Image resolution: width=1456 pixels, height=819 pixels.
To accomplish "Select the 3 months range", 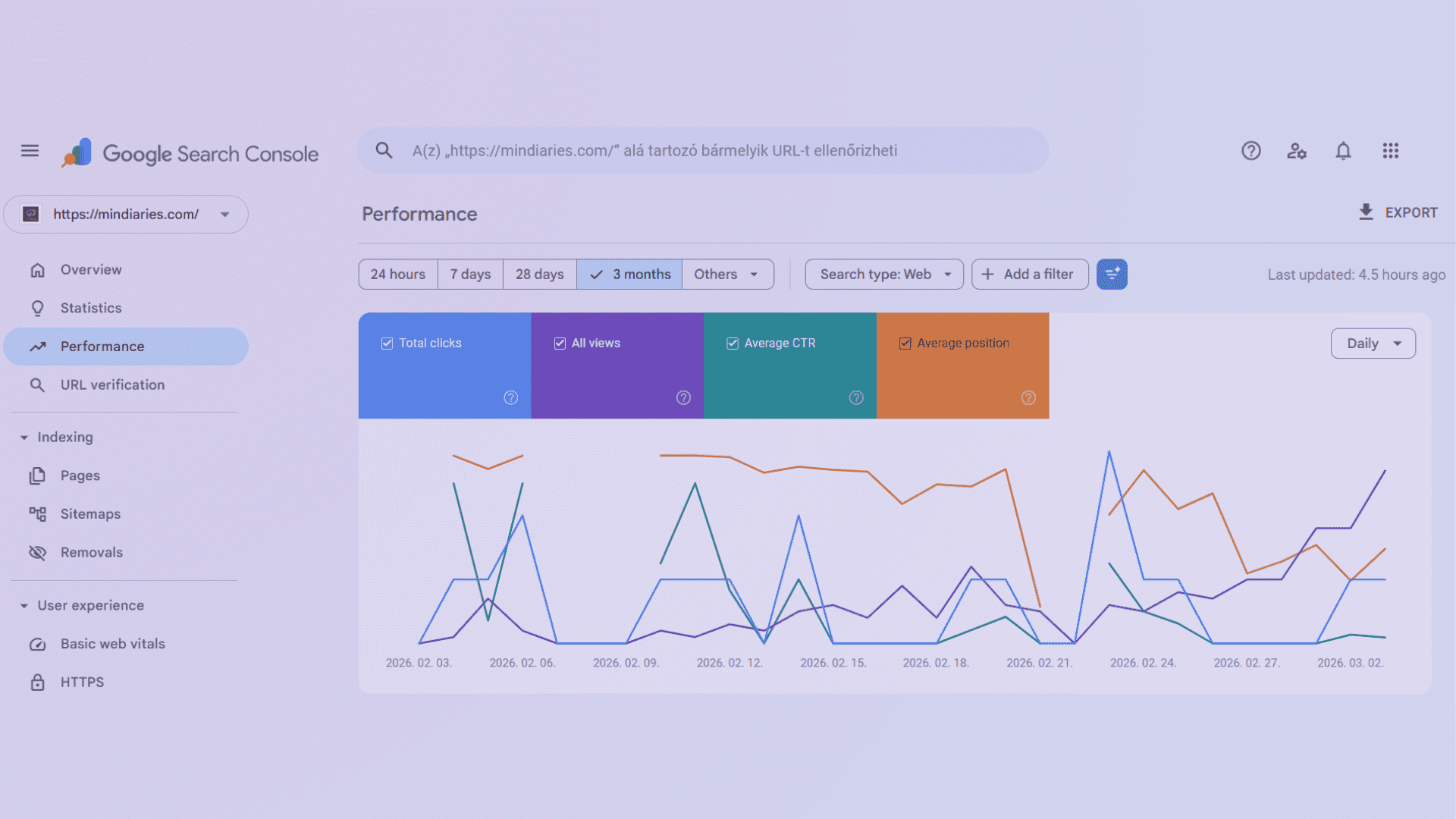I will click(x=629, y=275).
